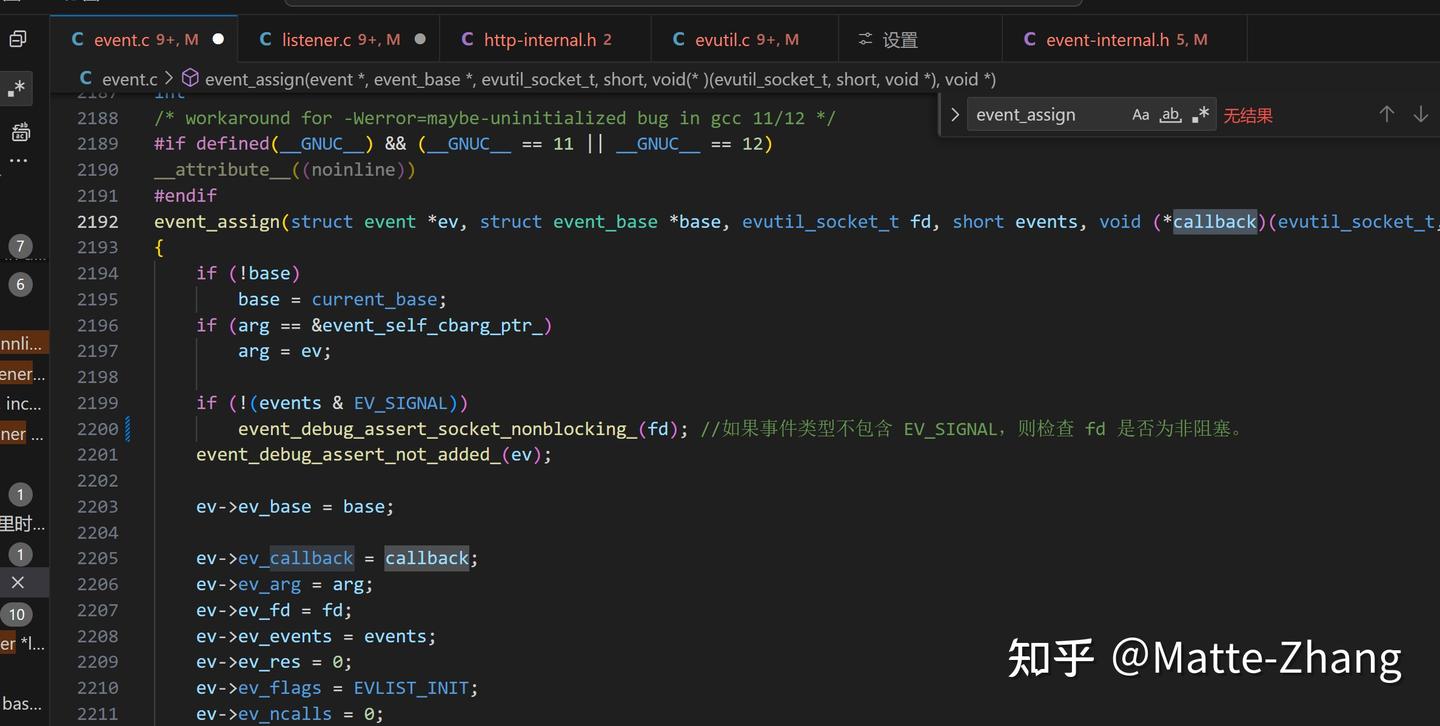Image resolution: width=1440 pixels, height=726 pixels.
Task: Enable regex (.*) in the find widget
Action: tap(1201, 115)
